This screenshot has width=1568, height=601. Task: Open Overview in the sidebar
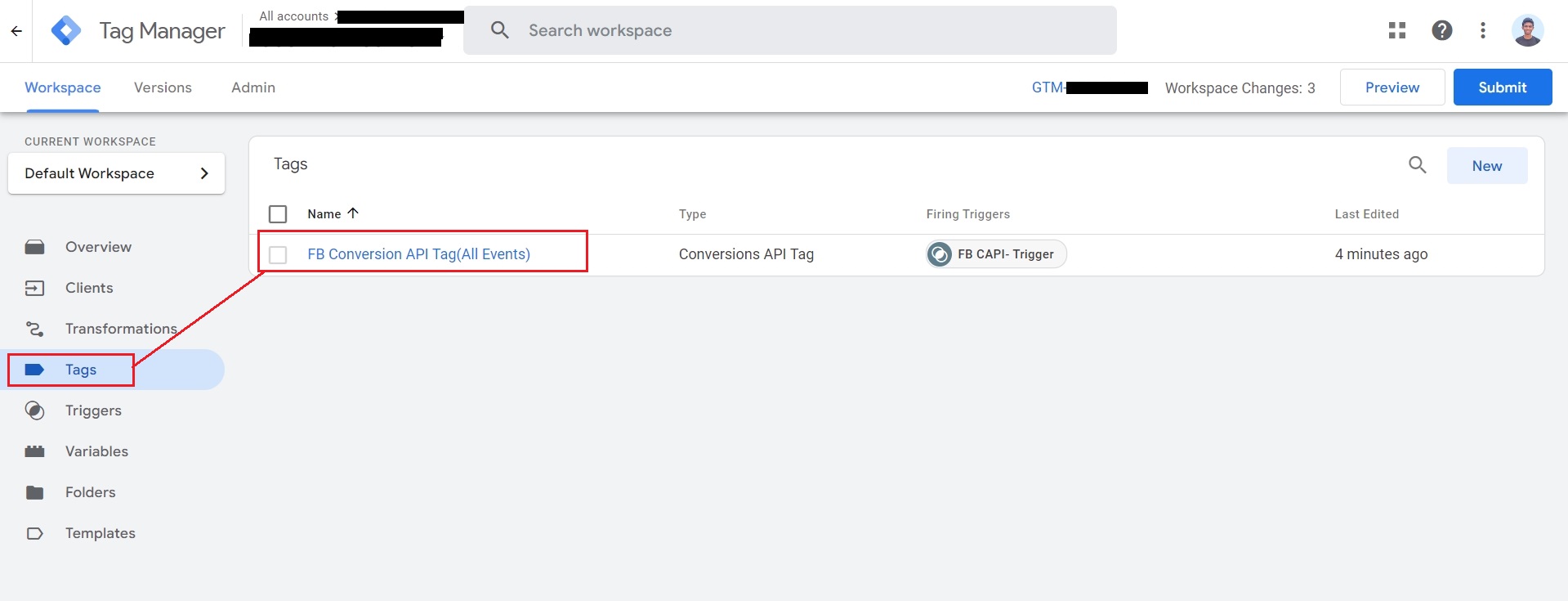tap(98, 247)
